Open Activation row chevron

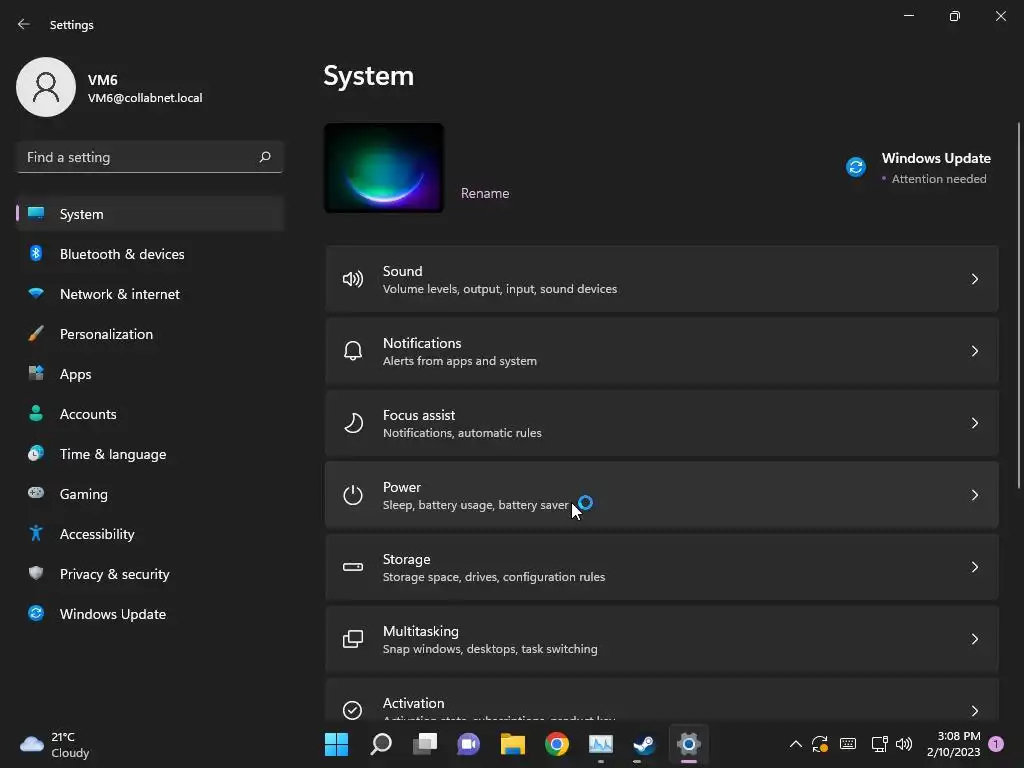[974, 711]
